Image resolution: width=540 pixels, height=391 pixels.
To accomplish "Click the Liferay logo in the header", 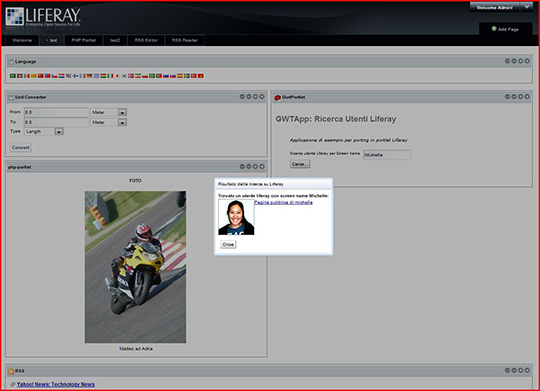I will tap(43, 17).
